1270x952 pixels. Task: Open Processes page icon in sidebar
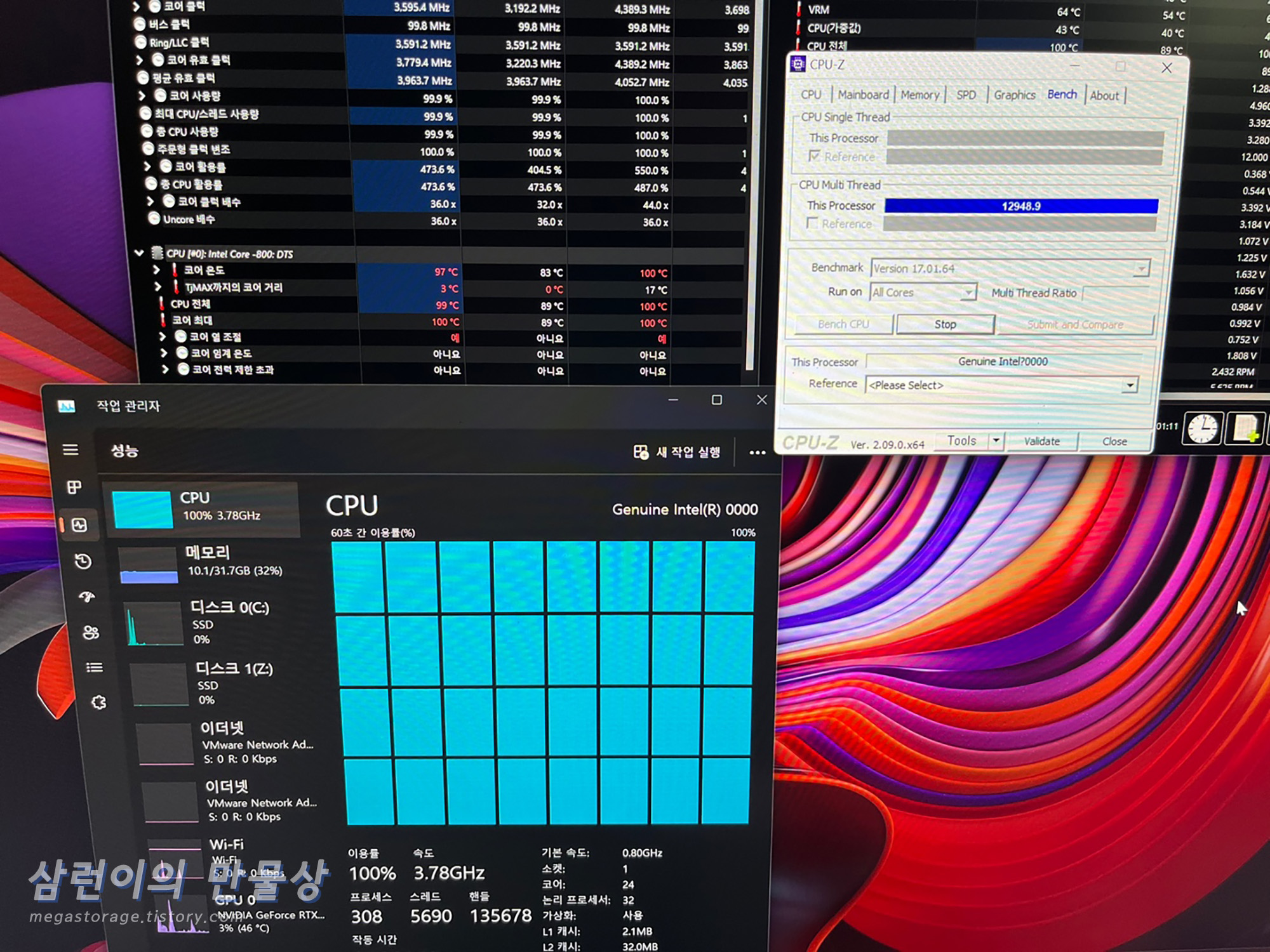pos(74,487)
